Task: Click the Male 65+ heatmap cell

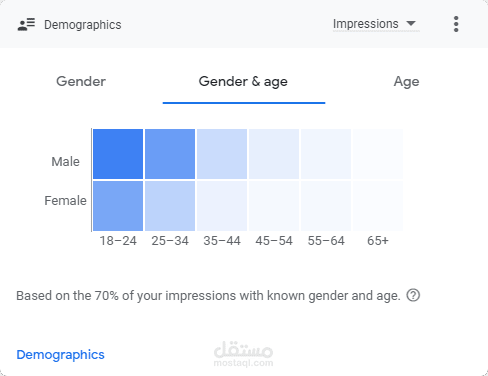Action: point(378,154)
